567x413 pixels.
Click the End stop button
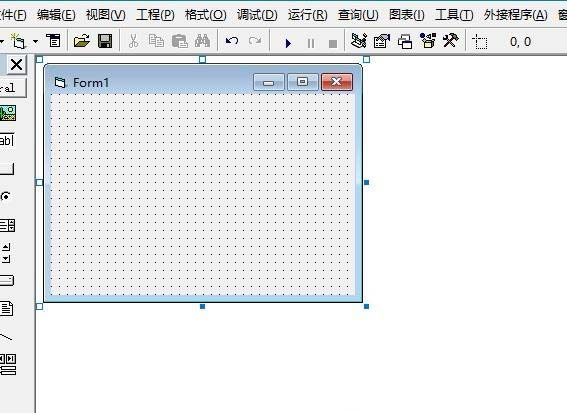[333, 44]
